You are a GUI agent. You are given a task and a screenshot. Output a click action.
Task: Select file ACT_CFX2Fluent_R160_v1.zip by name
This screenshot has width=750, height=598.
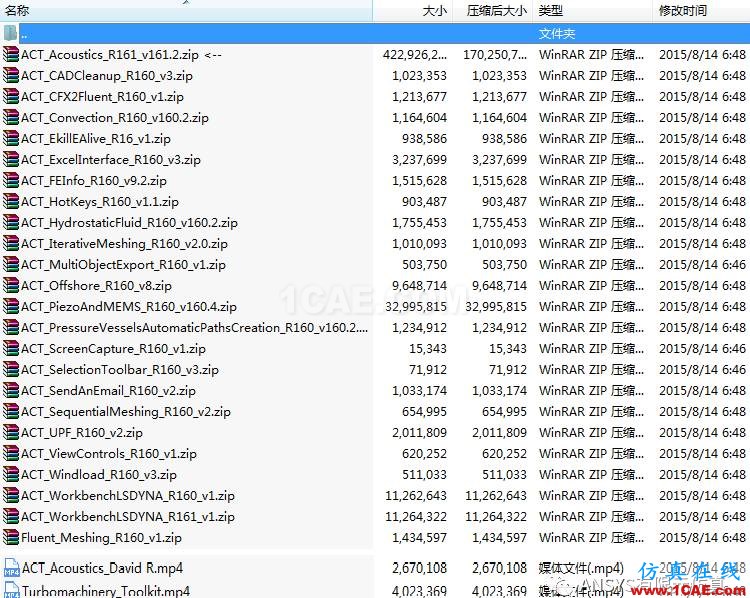point(102,97)
